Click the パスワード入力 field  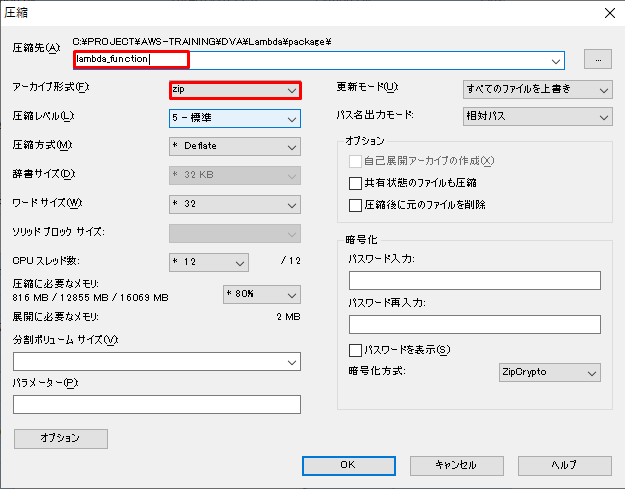[x=474, y=280]
